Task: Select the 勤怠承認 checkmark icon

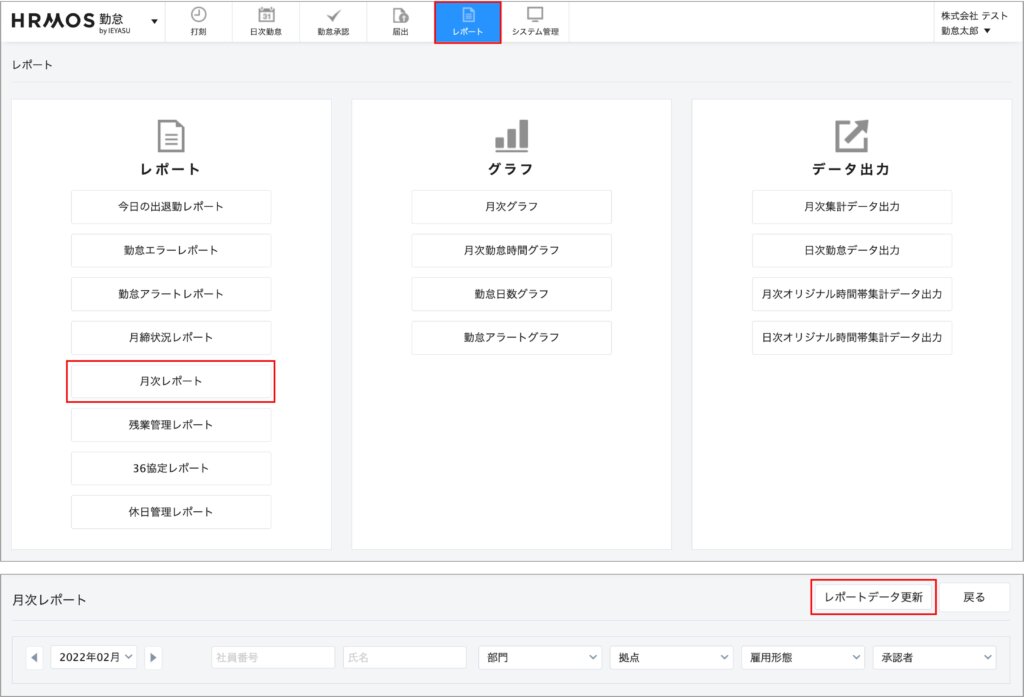Action: tap(333, 15)
